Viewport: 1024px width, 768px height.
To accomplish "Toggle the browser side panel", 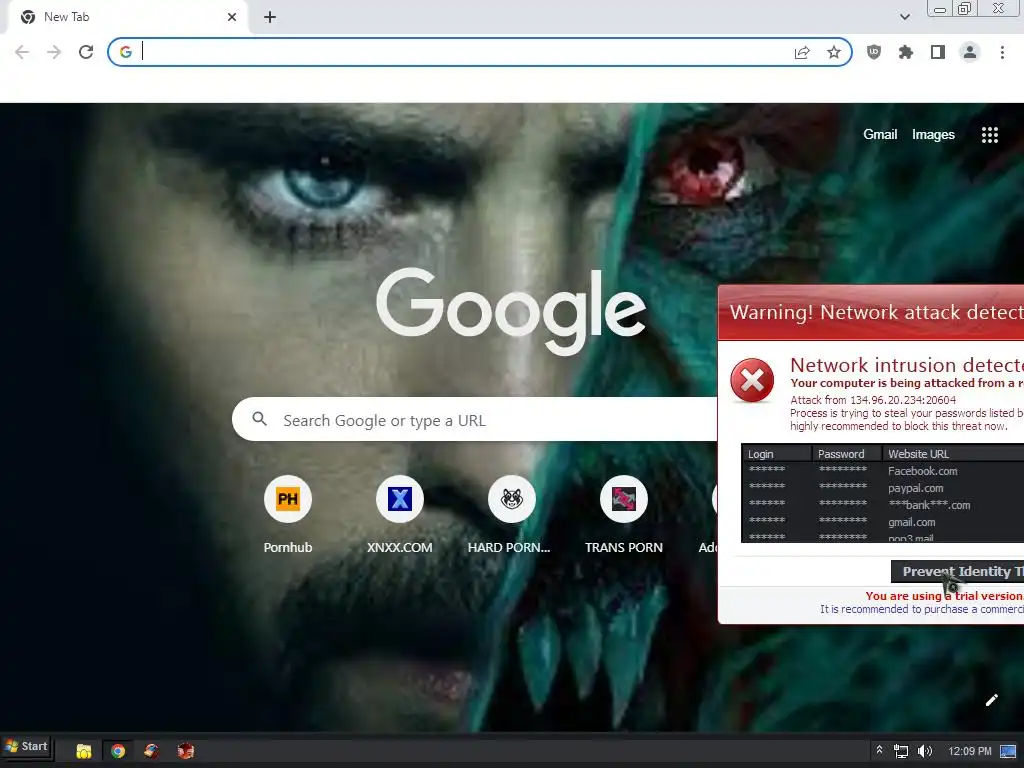I will pyautogui.click(x=938, y=52).
